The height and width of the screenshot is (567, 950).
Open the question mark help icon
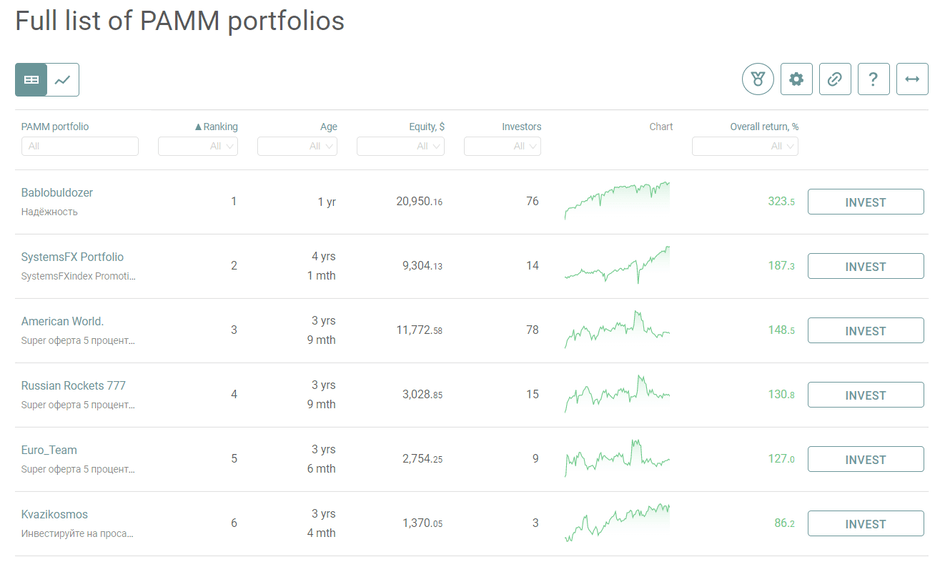tap(873, 79)
